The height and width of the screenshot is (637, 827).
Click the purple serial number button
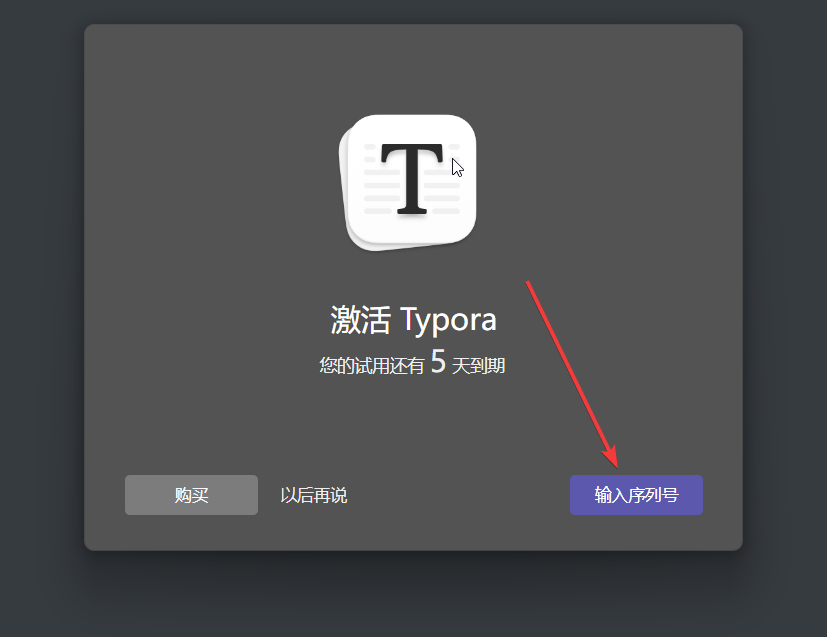tap(636, 495)
